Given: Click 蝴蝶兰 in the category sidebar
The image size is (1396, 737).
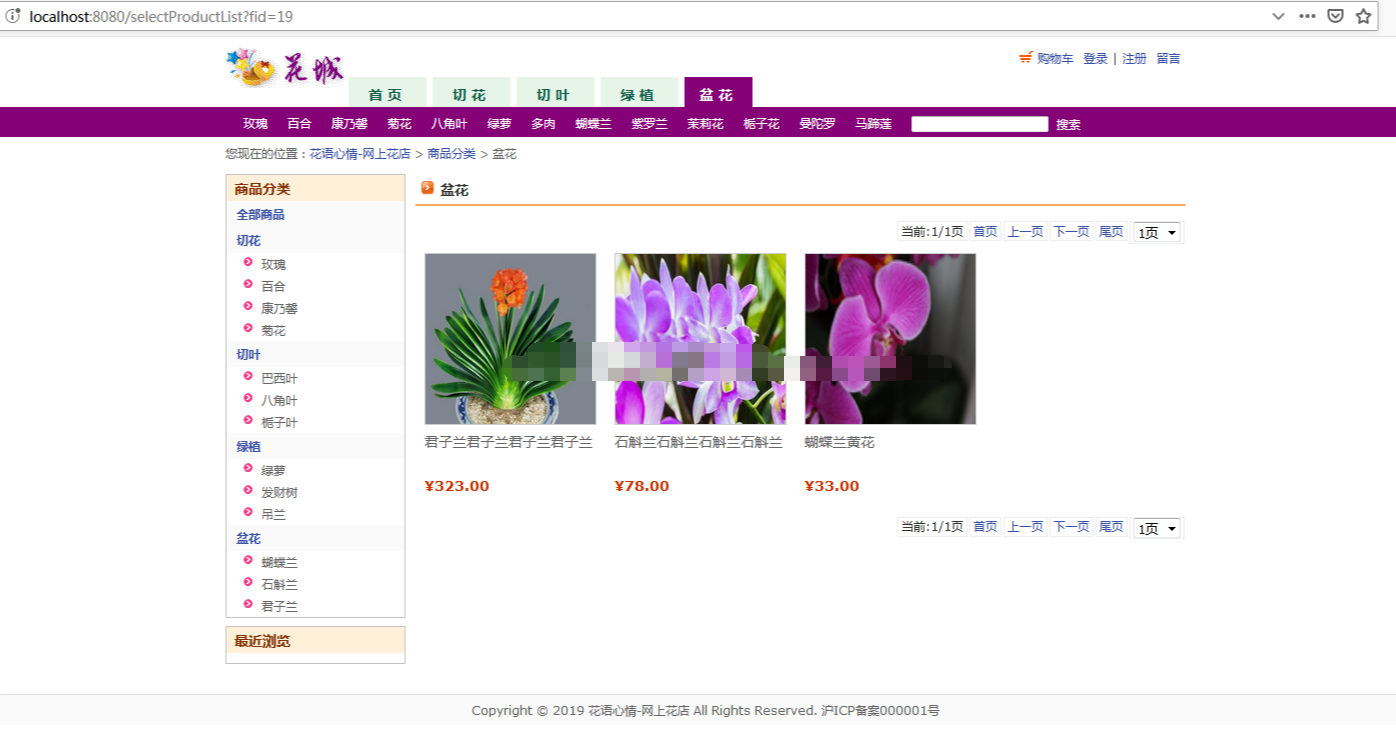Looking at the screenshot, I should 279,563.
